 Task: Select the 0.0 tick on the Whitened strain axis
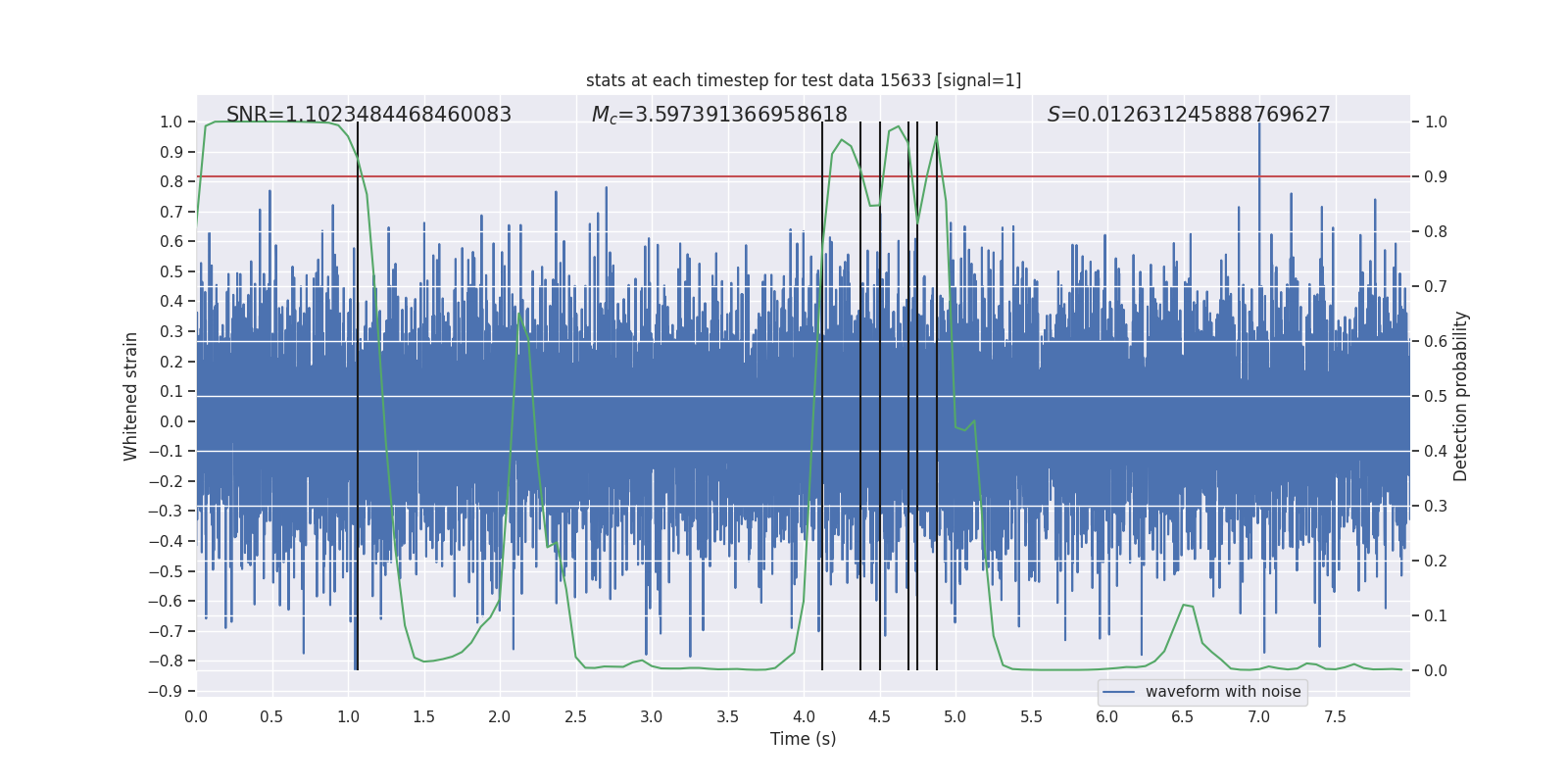[x=171, y=421]
